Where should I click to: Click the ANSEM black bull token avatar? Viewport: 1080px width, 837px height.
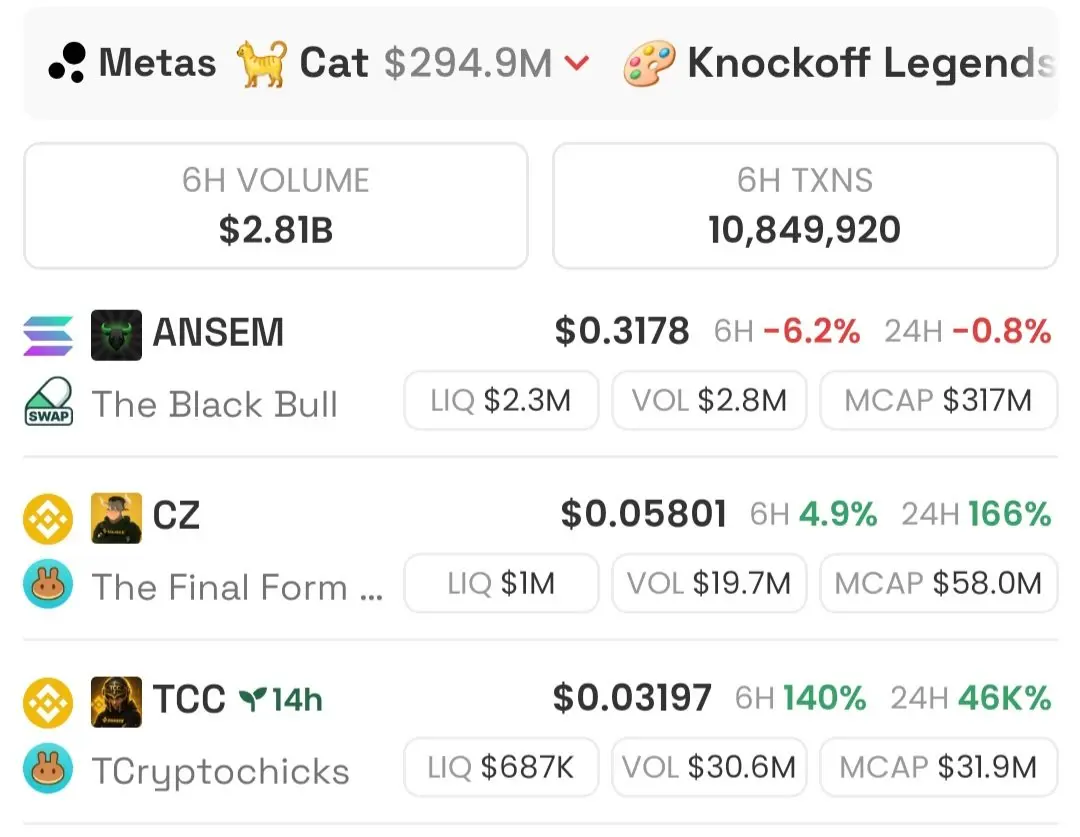pos(116,335)
